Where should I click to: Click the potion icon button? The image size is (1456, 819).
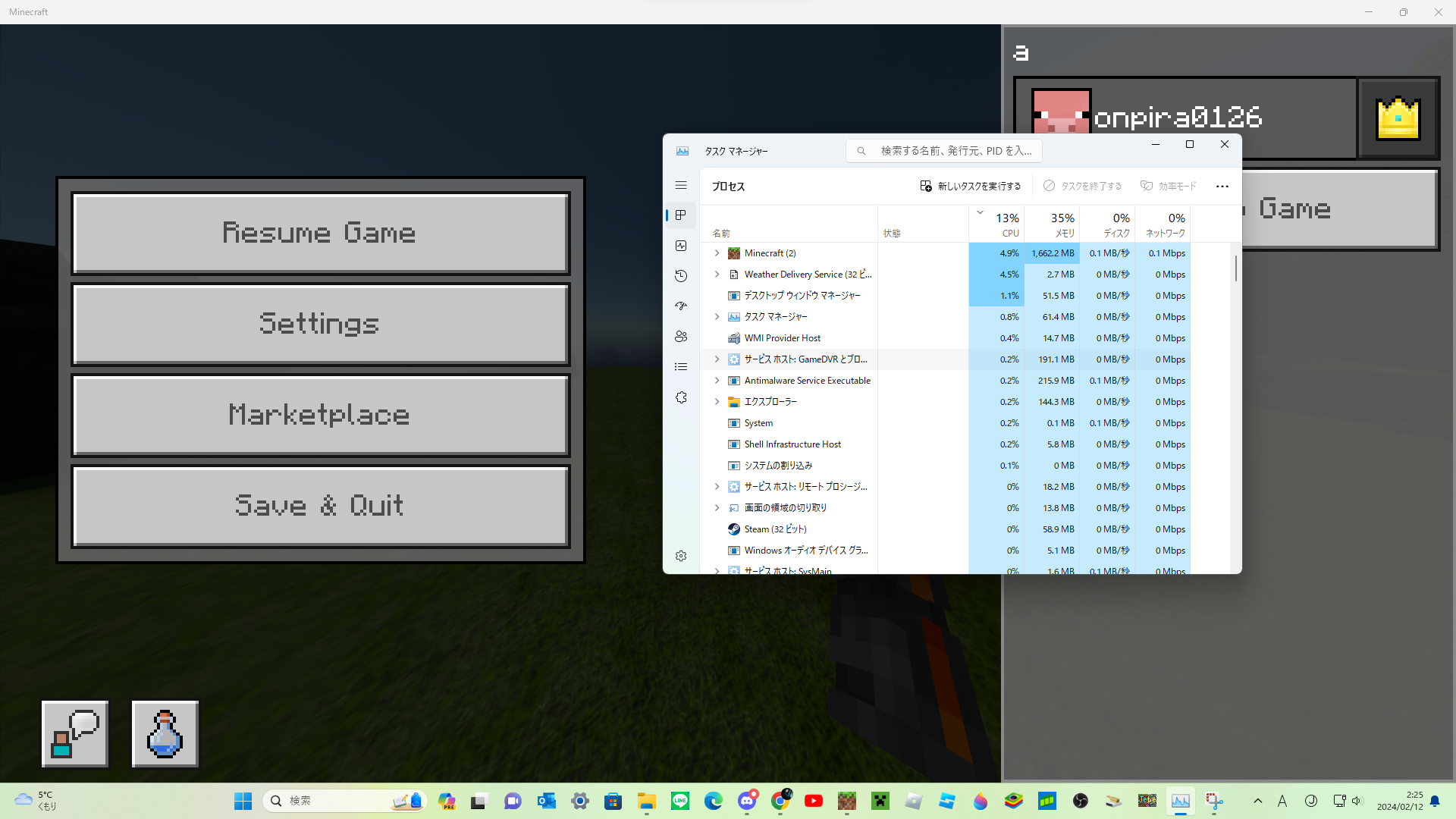tap(165, 733)
